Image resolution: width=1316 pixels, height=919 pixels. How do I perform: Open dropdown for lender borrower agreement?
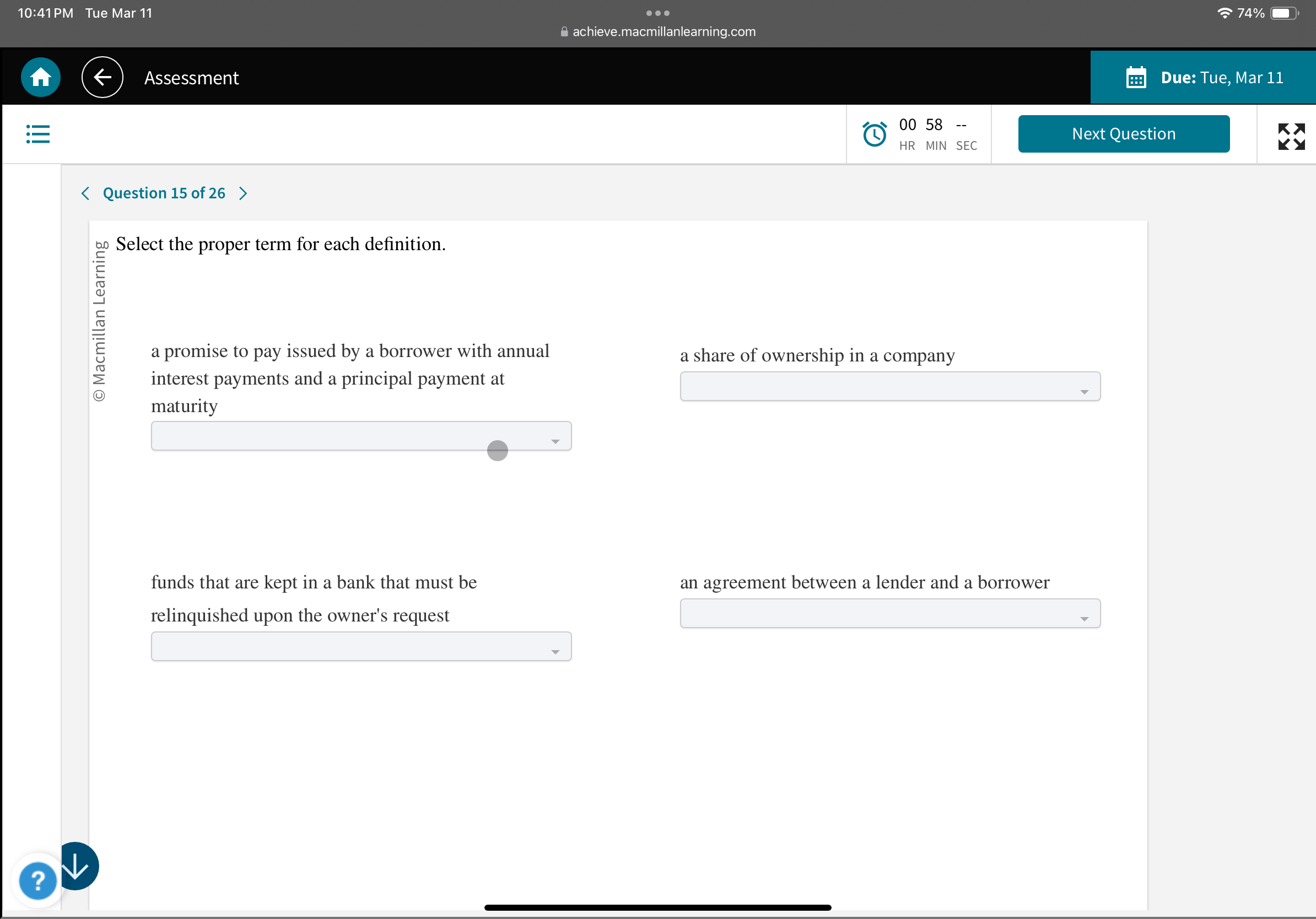(889, 614)
